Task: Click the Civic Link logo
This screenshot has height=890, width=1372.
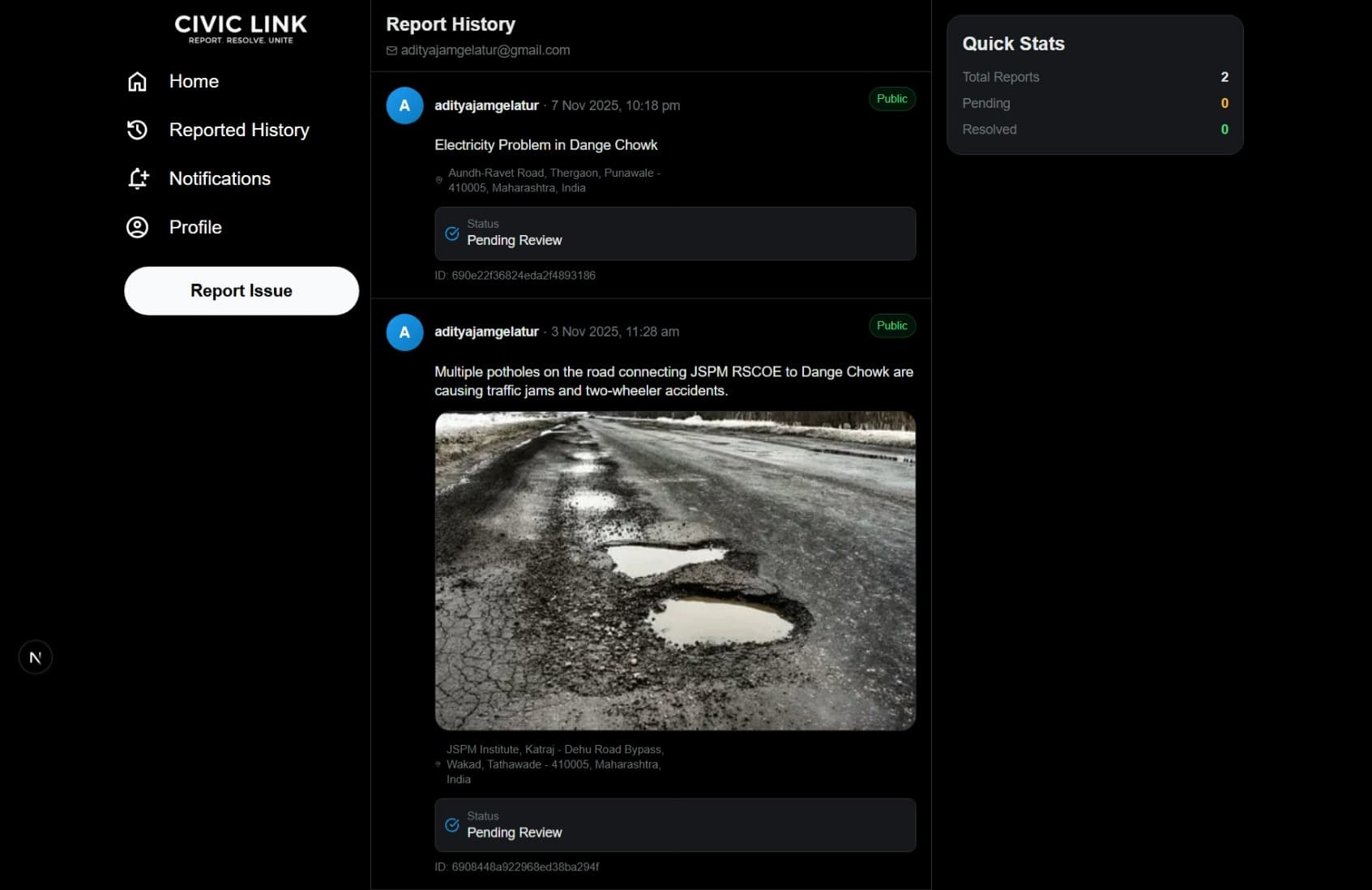Action: (x=241, y=28)
